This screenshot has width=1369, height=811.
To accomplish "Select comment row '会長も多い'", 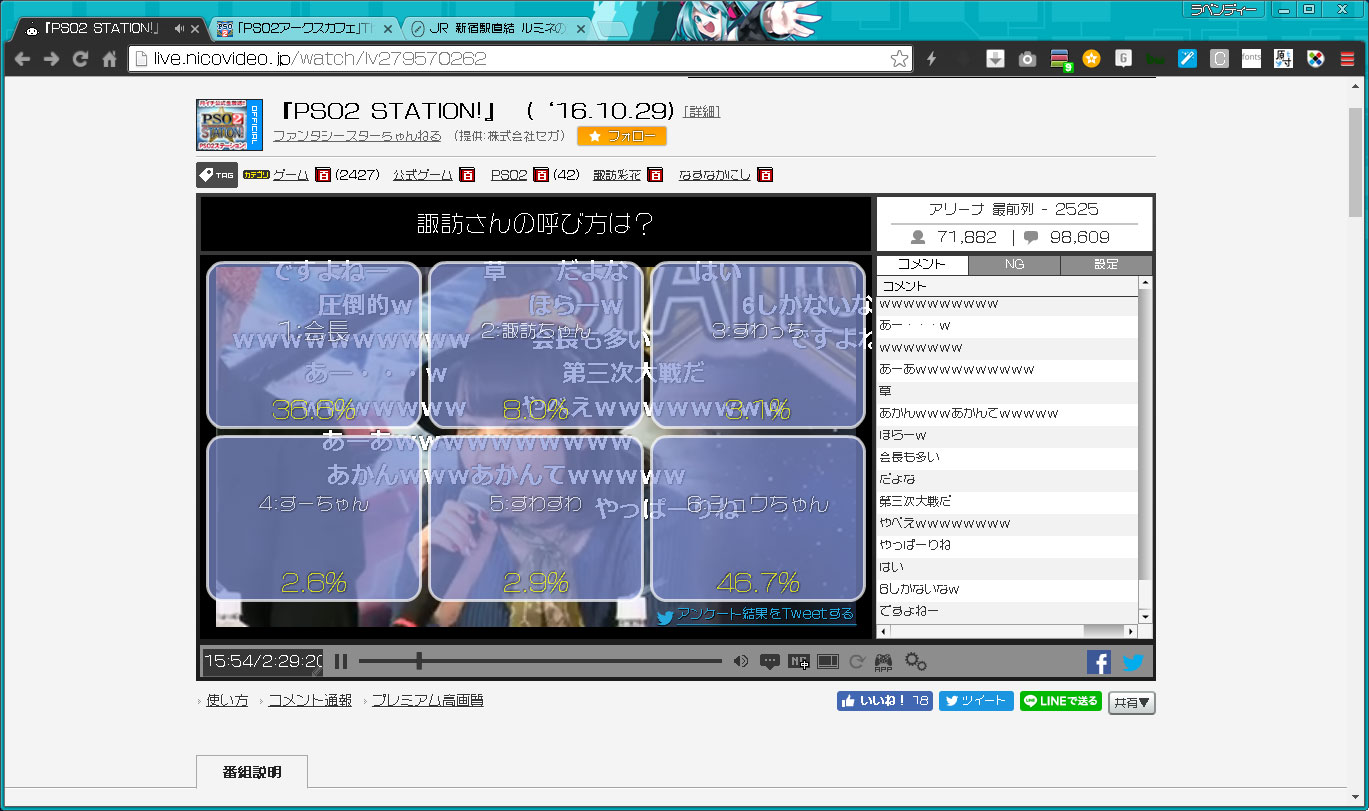I will coord(1007,457).
